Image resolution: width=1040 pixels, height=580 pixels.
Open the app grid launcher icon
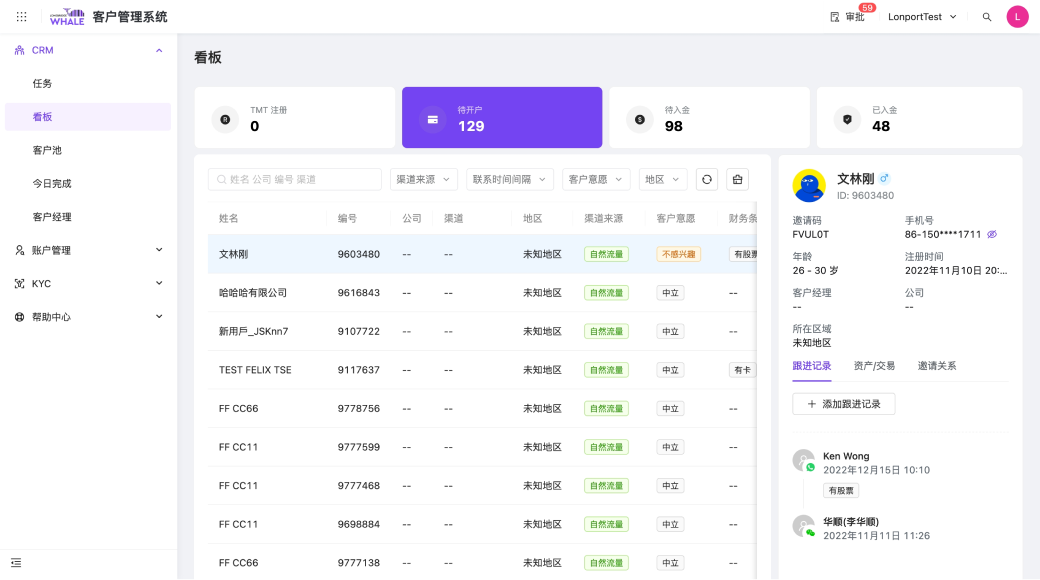click(21, 17)
